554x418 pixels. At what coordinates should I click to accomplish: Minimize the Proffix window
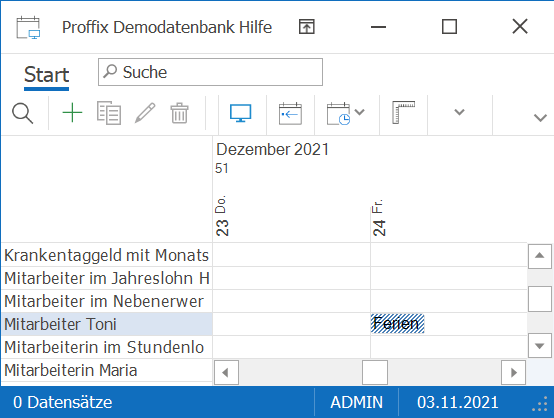coord(378,27)
